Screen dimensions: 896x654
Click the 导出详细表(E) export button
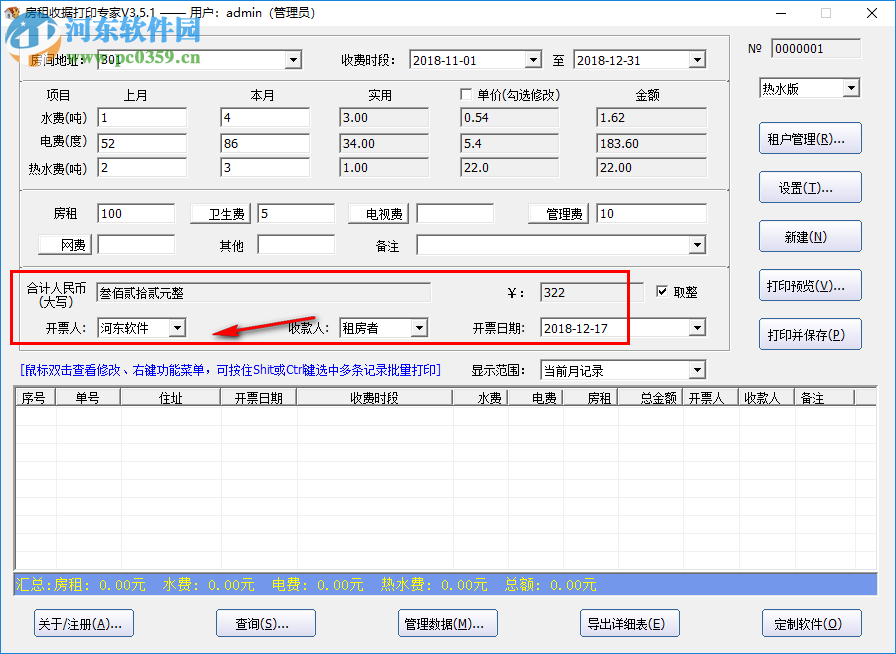tap(629, 622)
